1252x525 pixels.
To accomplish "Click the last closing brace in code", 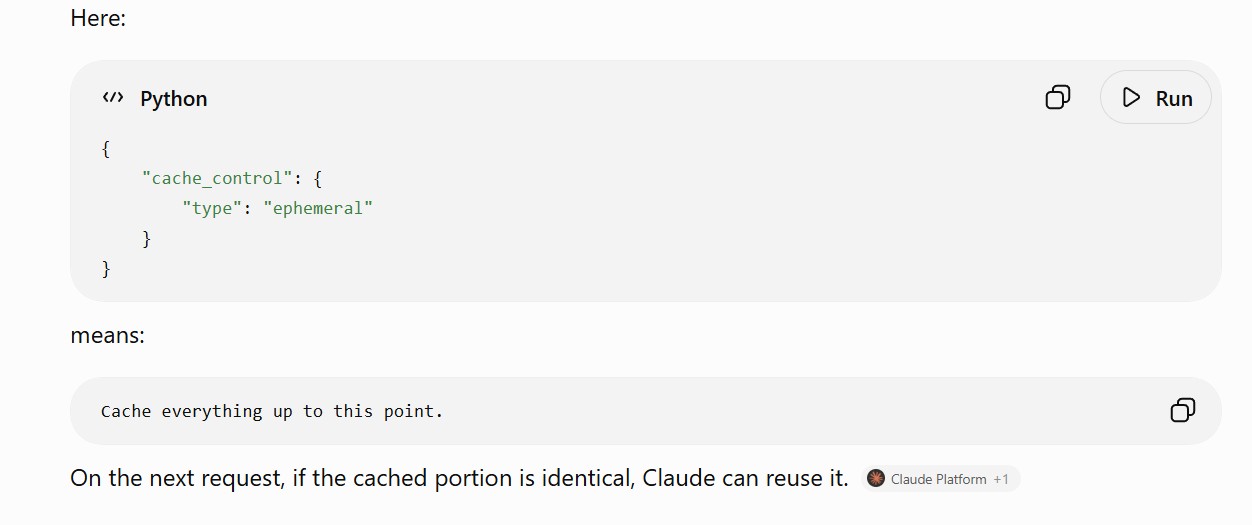I will click(x=106, y=269).
